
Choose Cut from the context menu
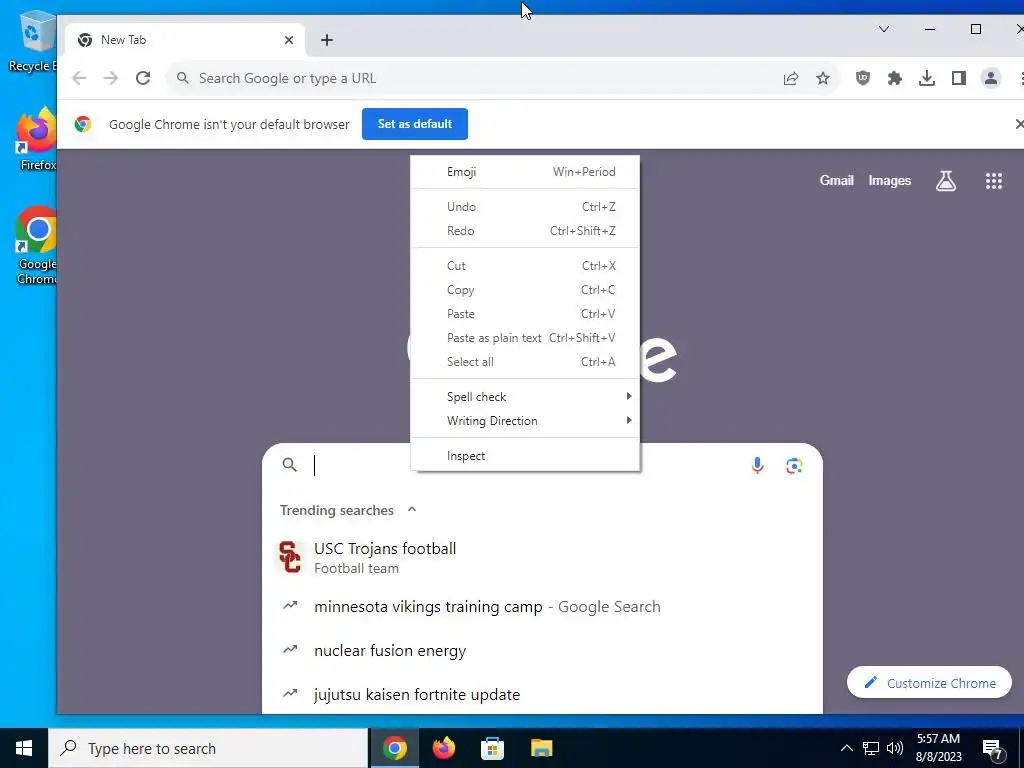525,266
